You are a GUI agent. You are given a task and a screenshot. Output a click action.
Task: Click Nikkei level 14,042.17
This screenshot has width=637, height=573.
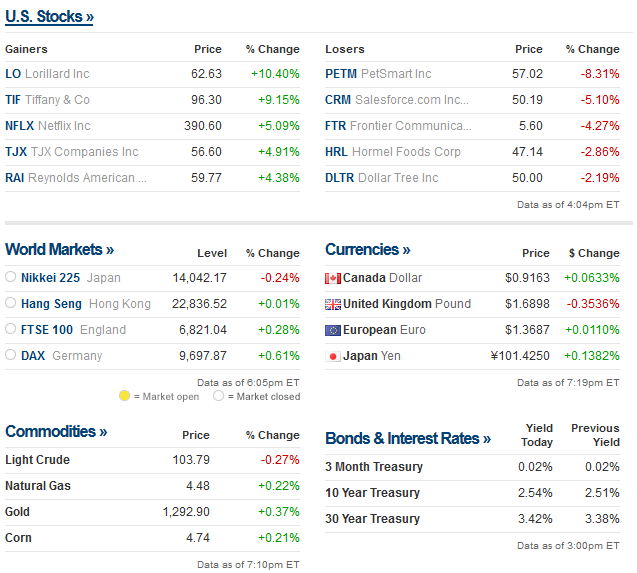pos(199,278)
